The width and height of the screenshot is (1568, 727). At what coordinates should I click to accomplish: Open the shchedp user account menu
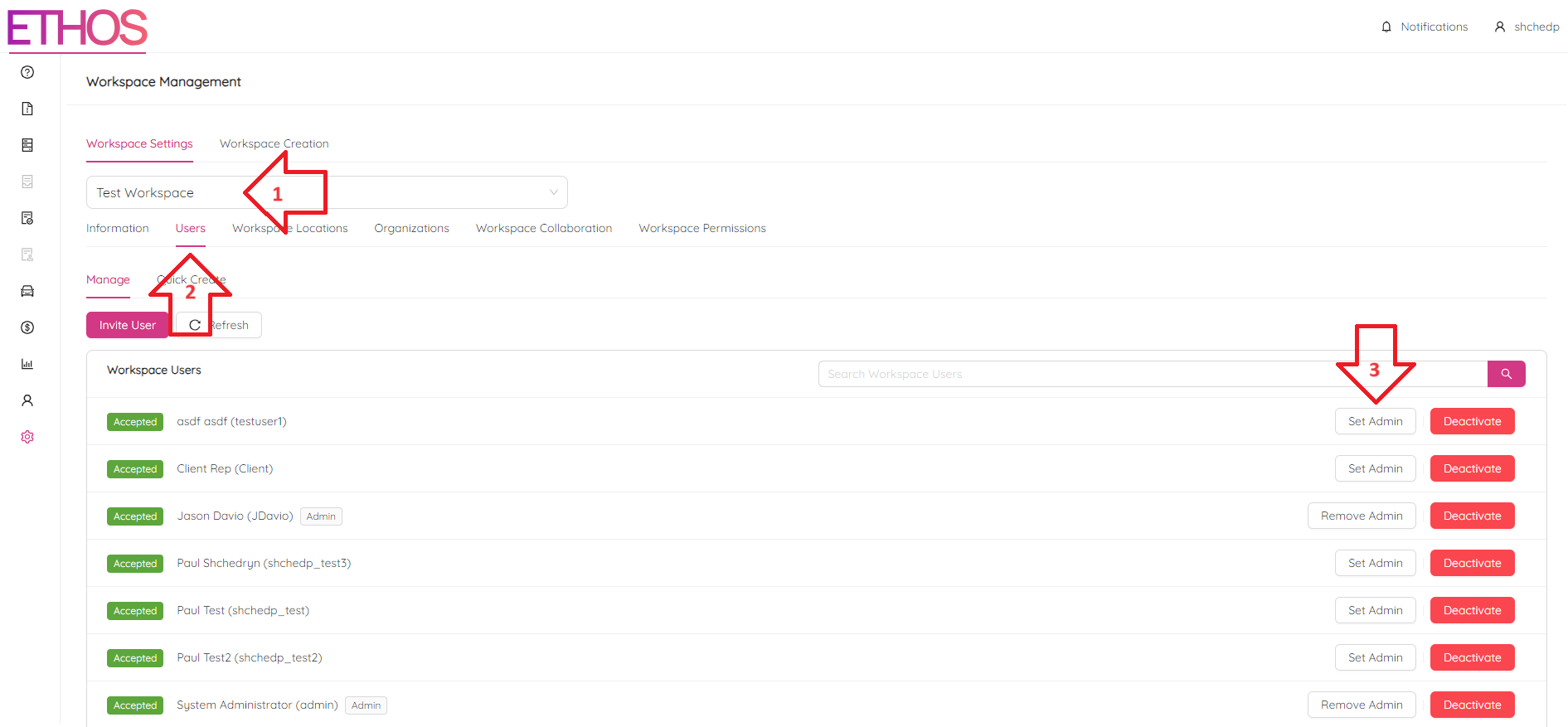point(1527,27)
